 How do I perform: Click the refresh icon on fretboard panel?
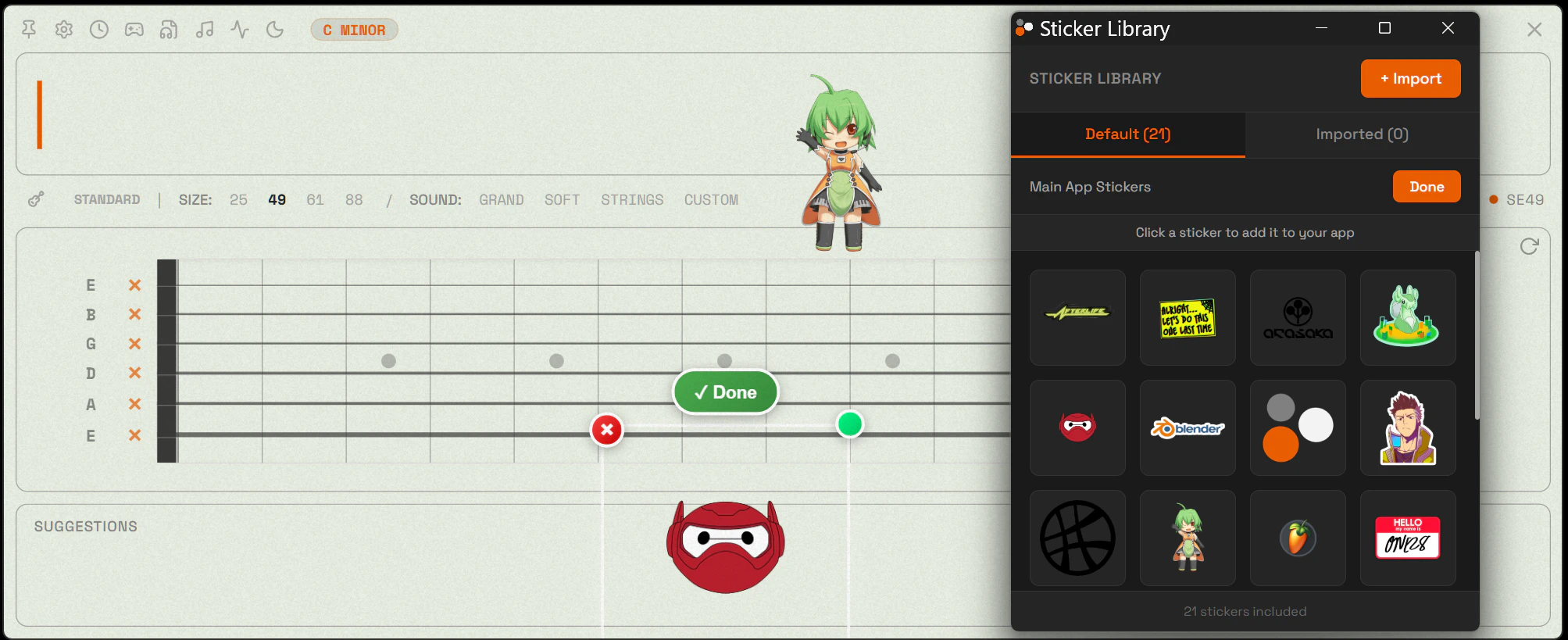tap(1529, 247)
